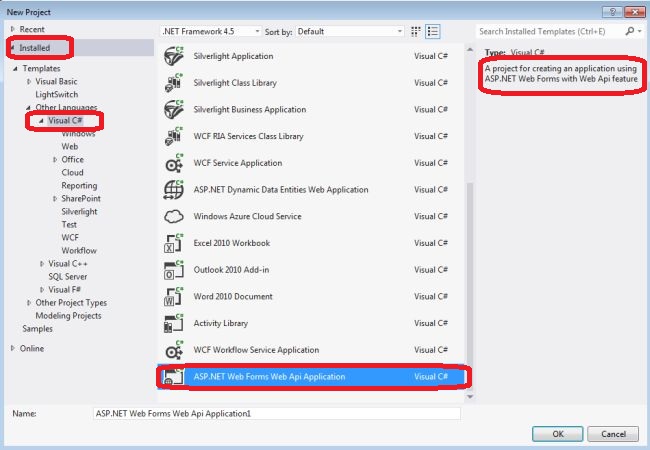Switch template list to medium icons list view
The height and width of the screenshot is (450, 650).
pyautogui.click(x=433, y=31)
